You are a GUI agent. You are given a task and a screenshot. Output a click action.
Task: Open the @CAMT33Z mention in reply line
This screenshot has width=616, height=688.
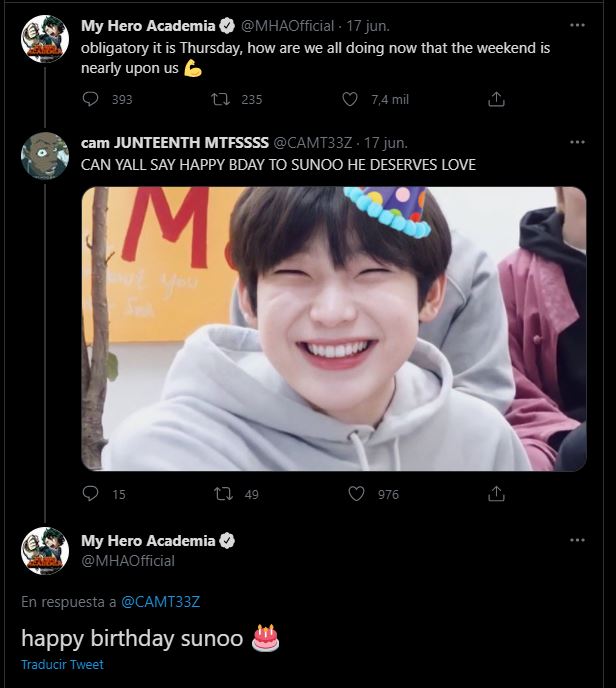(x=160, y=601)
